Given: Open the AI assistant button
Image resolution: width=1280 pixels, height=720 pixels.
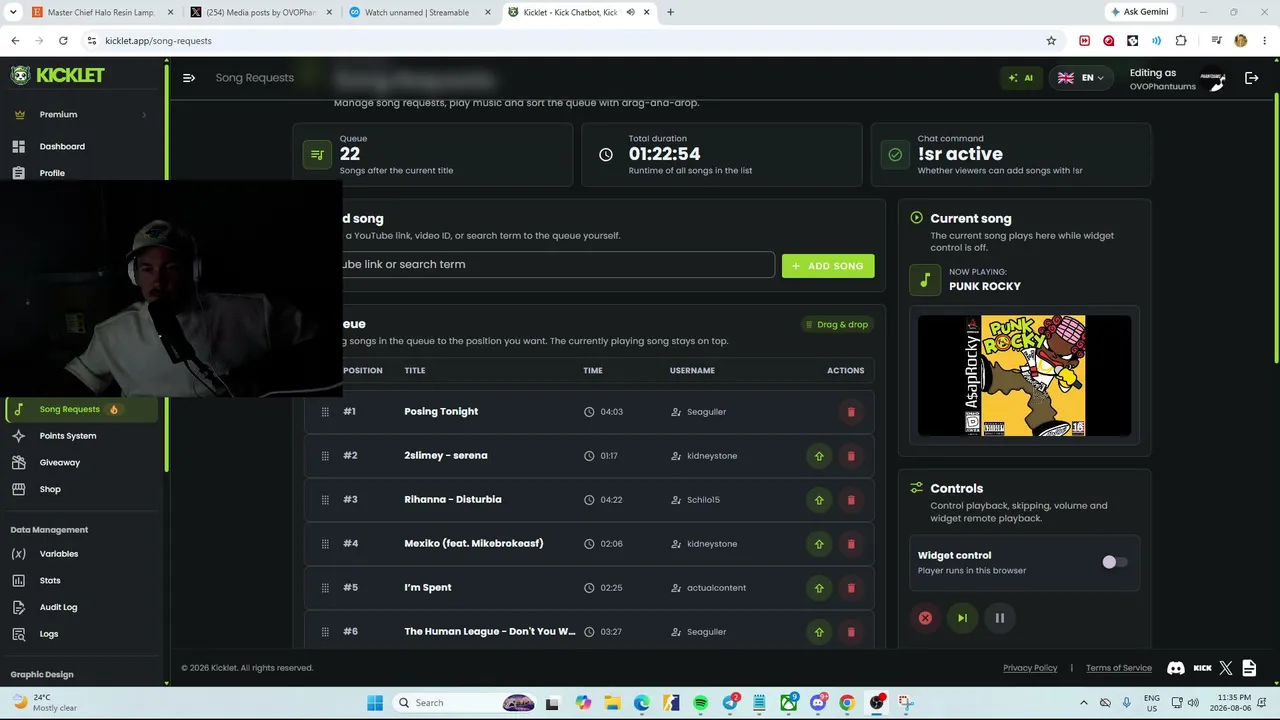Looking at the screenshot, I should point(1021,78).
